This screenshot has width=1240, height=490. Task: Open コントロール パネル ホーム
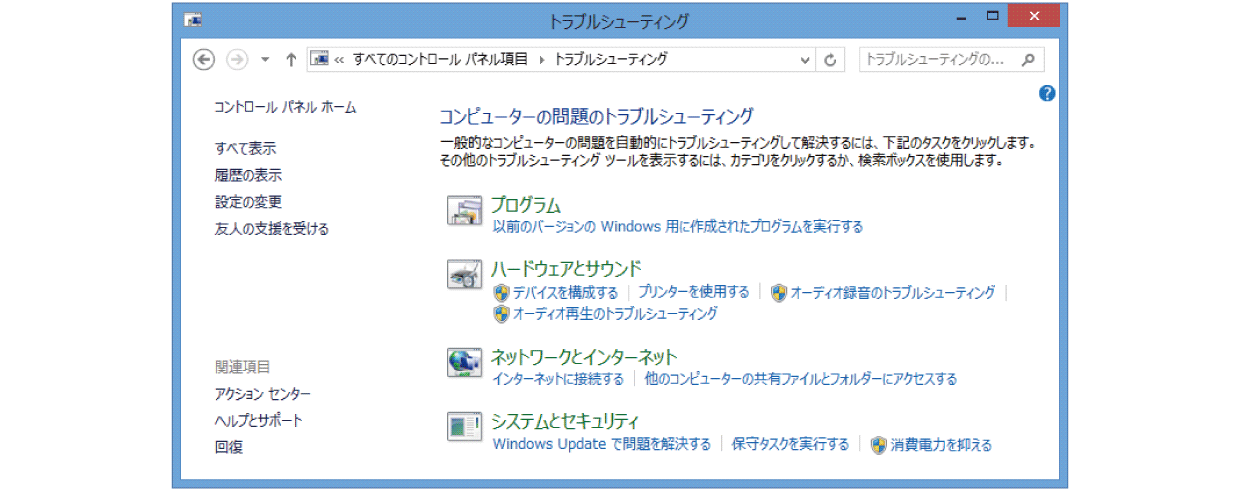pyautogui.click(x=285, y=107)
